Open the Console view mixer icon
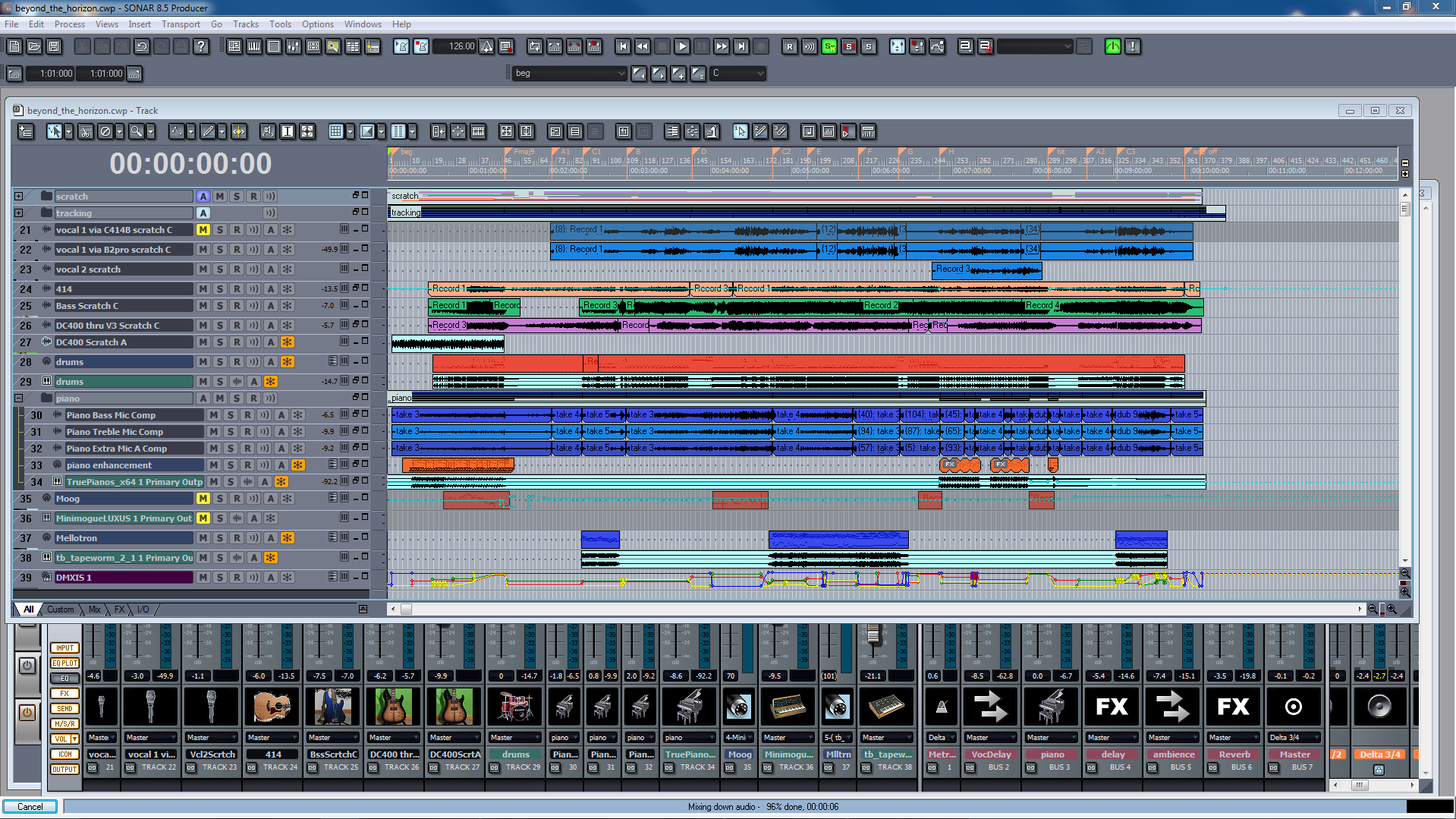This screenshot has width=1456, height=819. (x=294, y=47)
